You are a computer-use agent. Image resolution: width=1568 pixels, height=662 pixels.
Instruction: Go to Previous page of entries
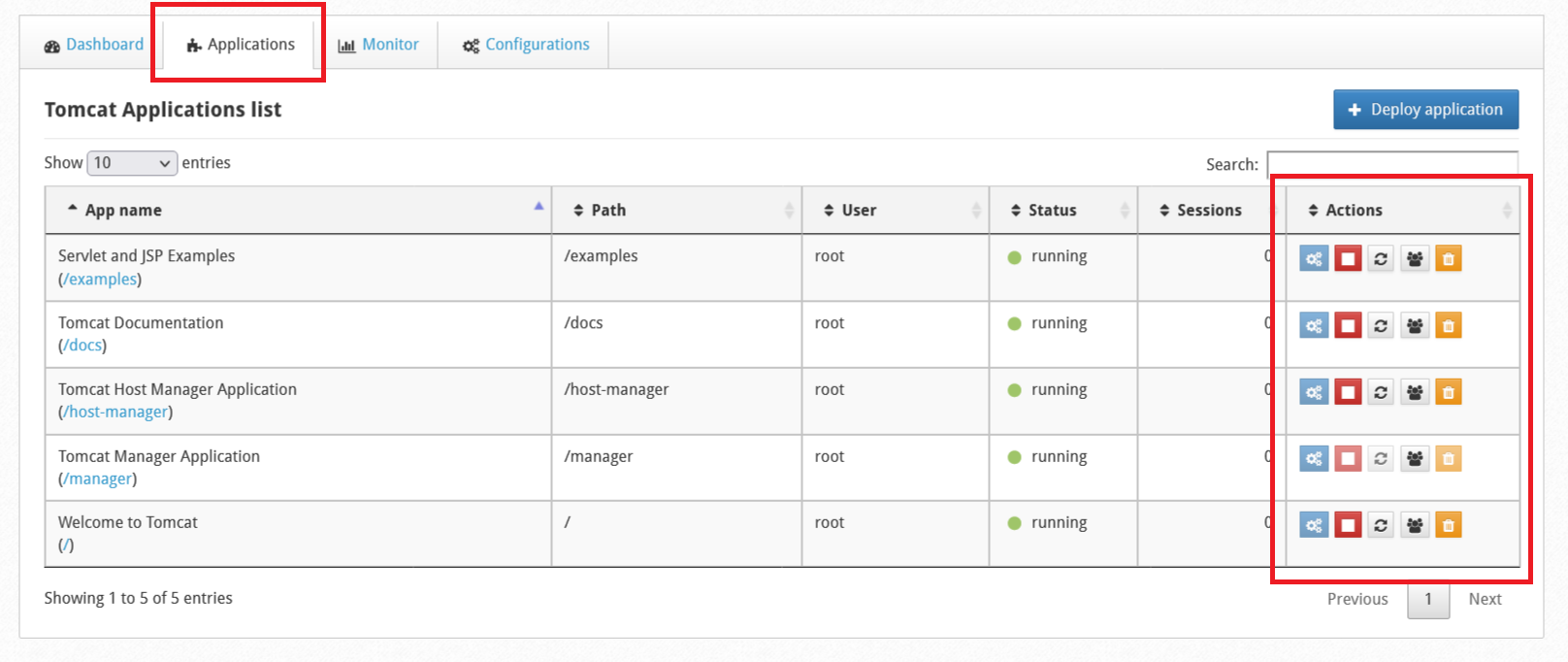pos(1357,600)
